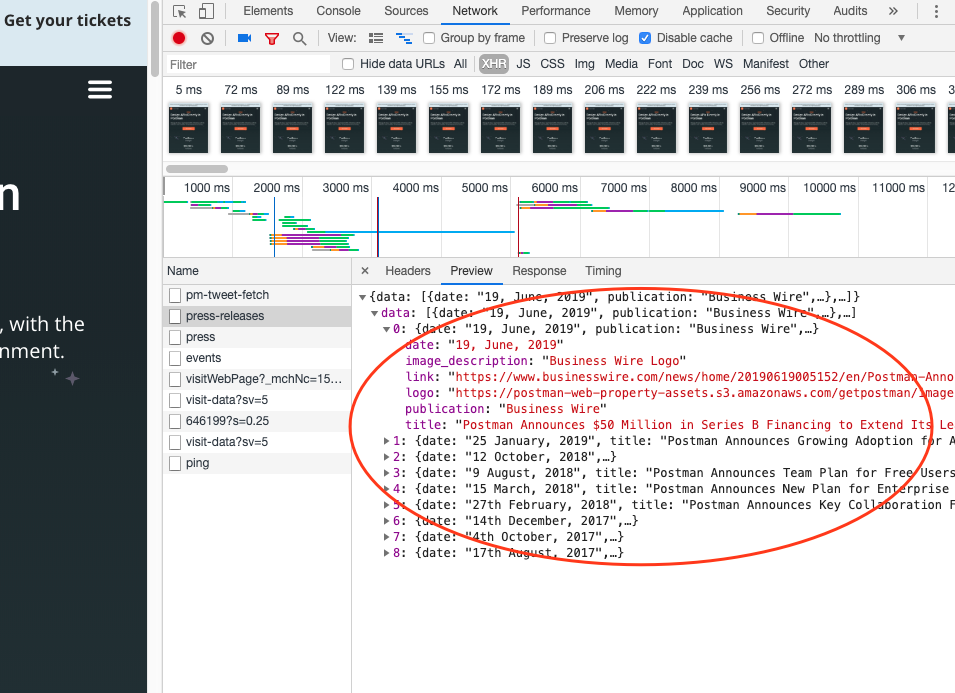Check Hide data URLs option
Image resolution: width=955 pixels, height=693 pixels.
click(x=348, y=64)
